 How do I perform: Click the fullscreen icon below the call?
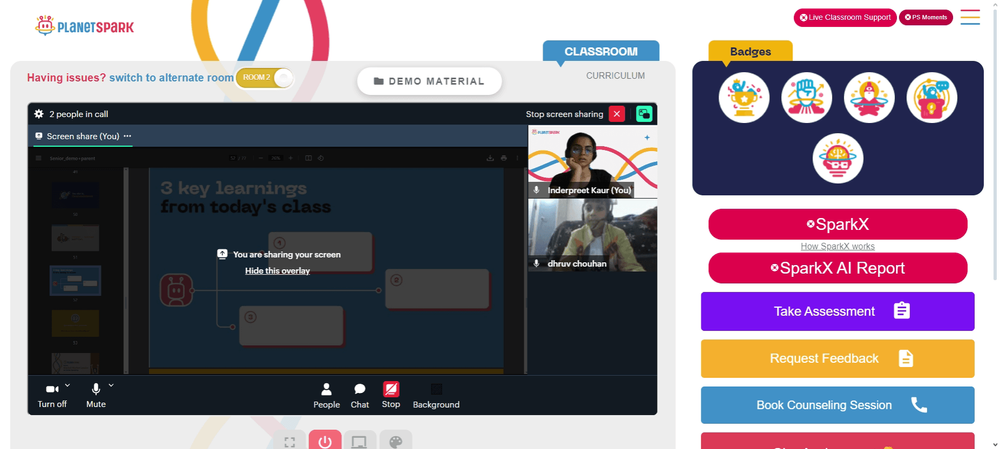(290, 441)
